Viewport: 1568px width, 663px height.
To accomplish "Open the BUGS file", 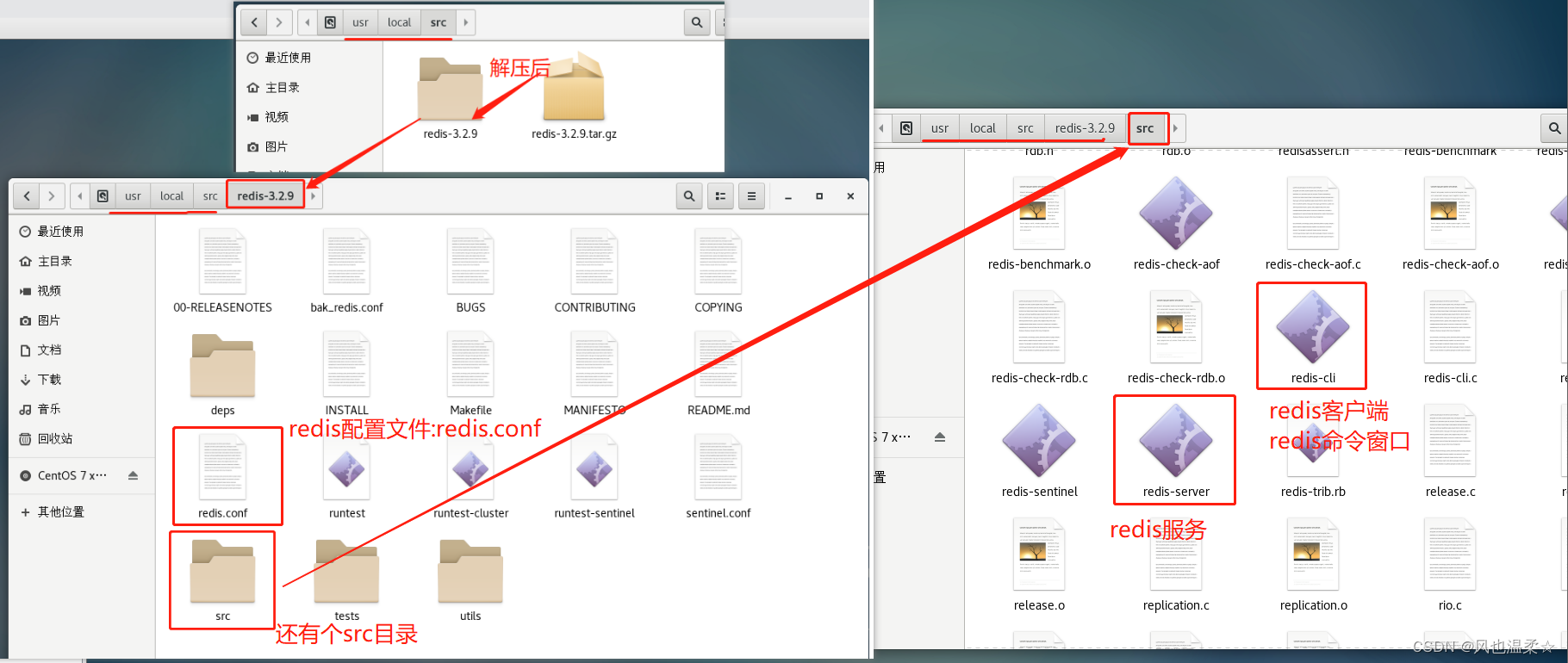I will point(471,270).
